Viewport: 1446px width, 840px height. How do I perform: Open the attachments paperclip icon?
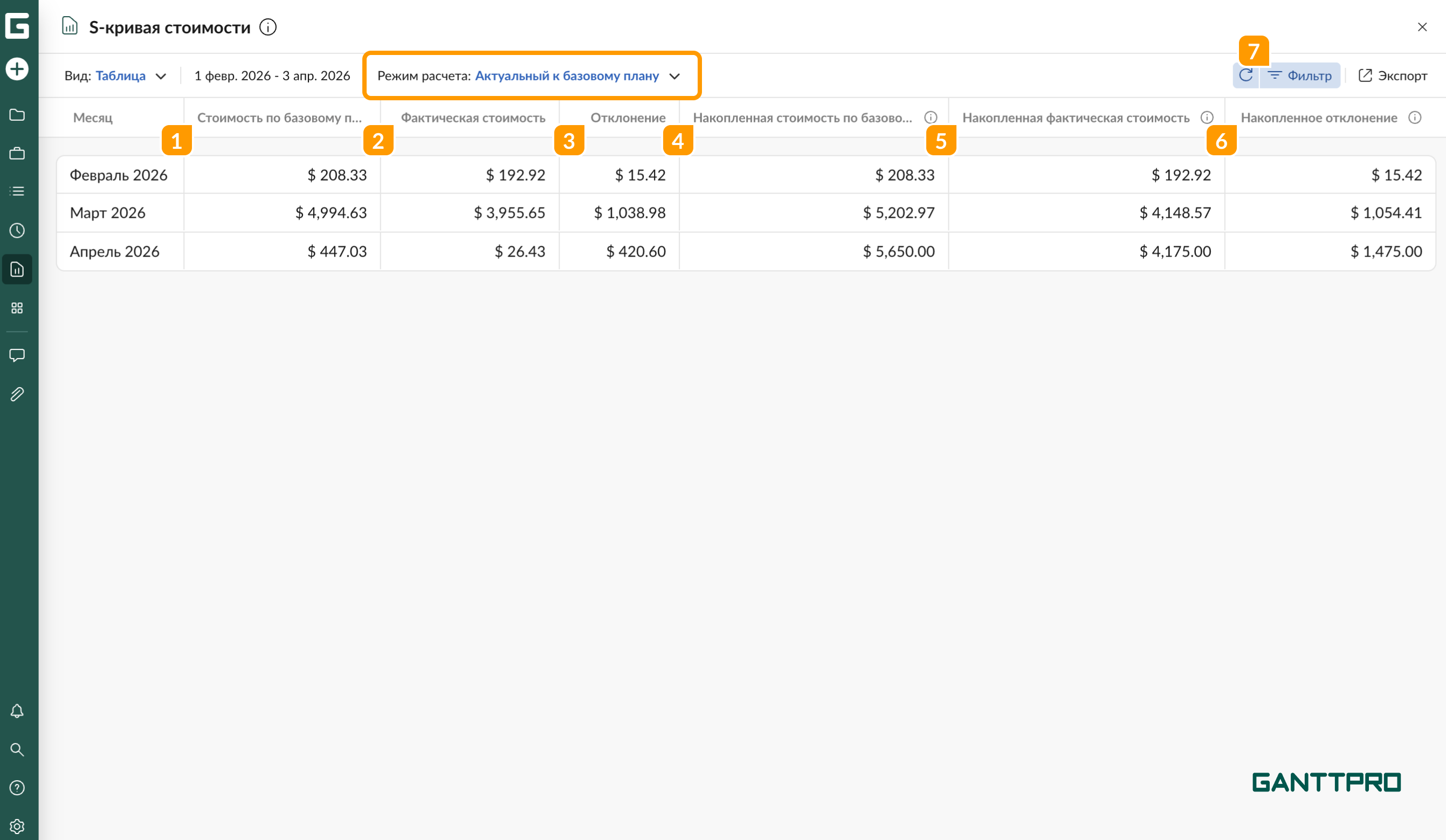pos(17,394)
